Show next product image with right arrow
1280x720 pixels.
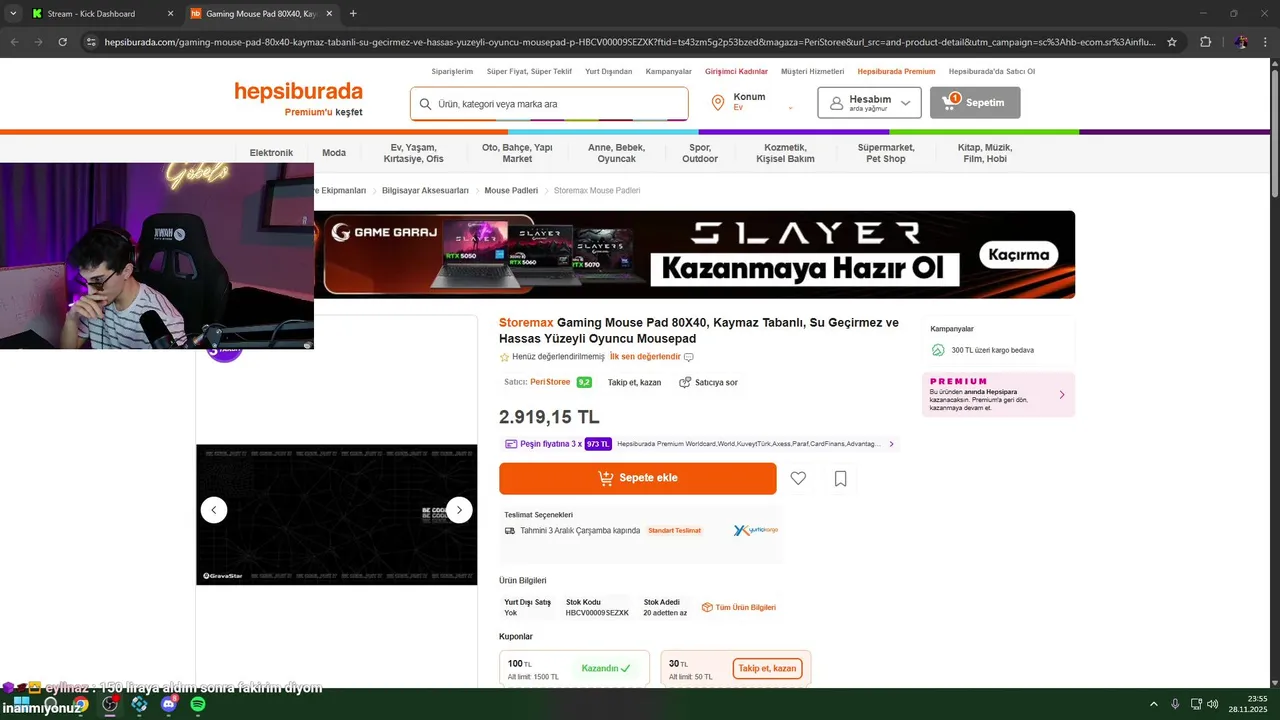459,510
